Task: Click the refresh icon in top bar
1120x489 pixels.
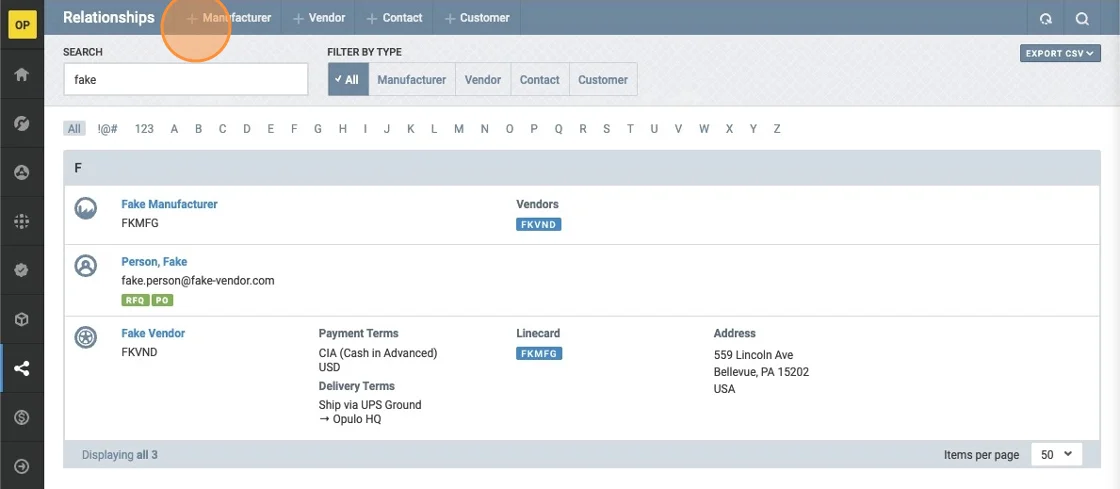Action: tap(1046, 18)
